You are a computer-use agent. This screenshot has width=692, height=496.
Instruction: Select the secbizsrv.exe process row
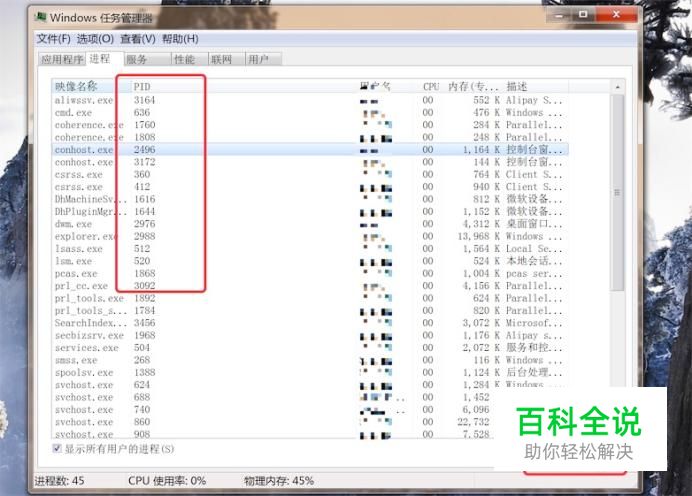tap(310, 335)
